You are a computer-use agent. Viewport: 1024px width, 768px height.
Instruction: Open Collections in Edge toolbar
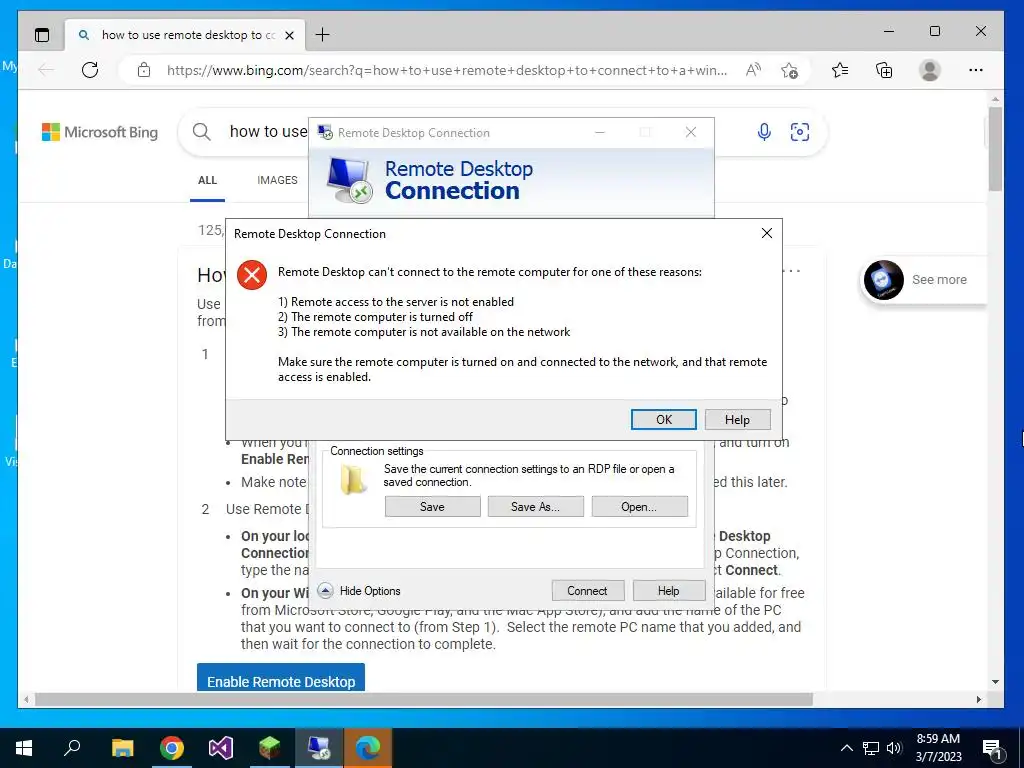pyautogui.click(x=884, y=70)
